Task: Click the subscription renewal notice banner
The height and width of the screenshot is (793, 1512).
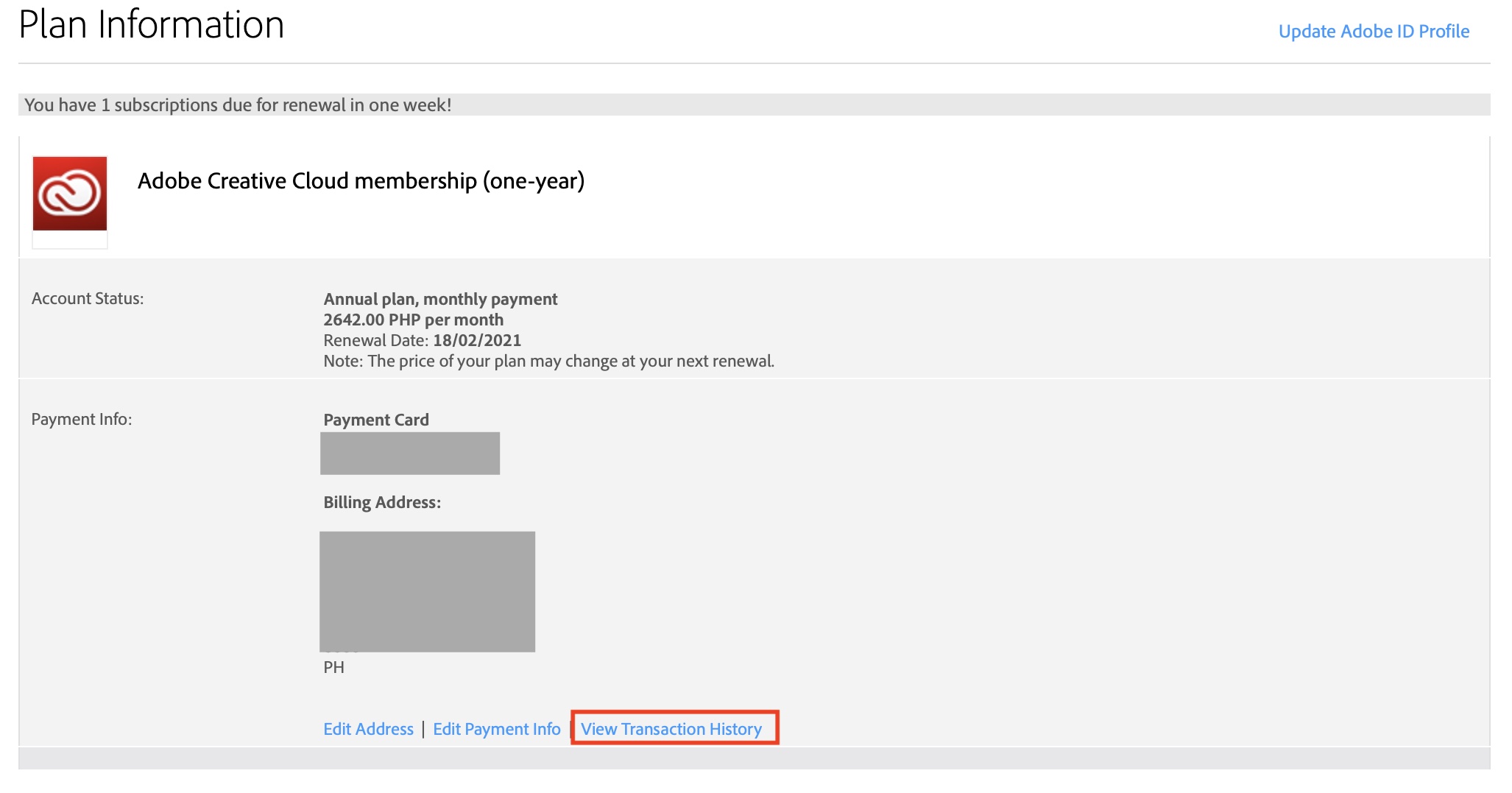Action: (238, 105)
